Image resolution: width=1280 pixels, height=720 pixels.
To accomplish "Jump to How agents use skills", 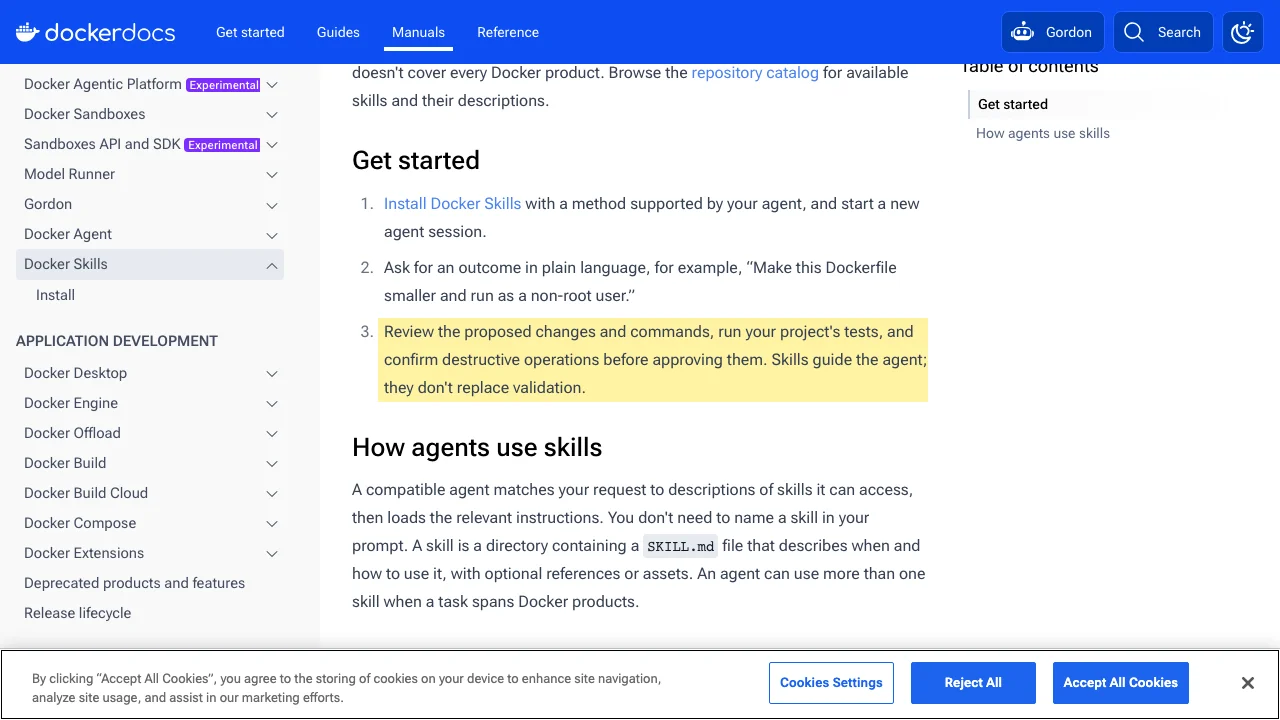I will 1043,133.
